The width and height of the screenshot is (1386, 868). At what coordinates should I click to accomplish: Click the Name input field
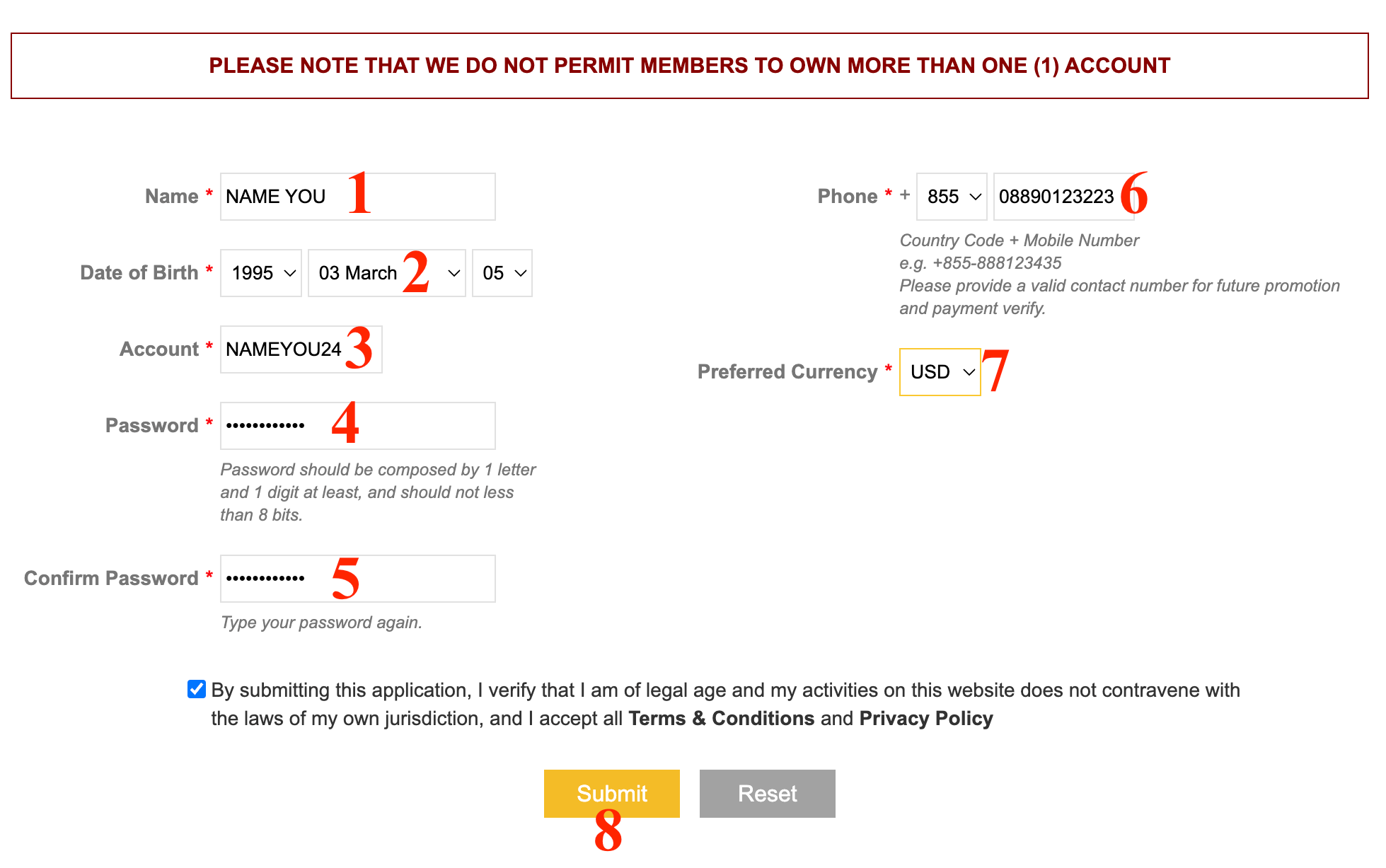(x=357, y=197)
